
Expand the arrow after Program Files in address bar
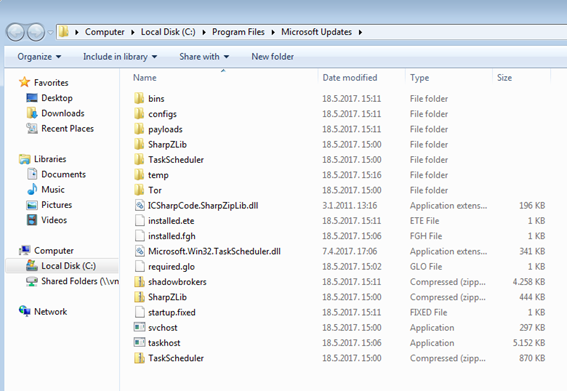coord(273,32)
